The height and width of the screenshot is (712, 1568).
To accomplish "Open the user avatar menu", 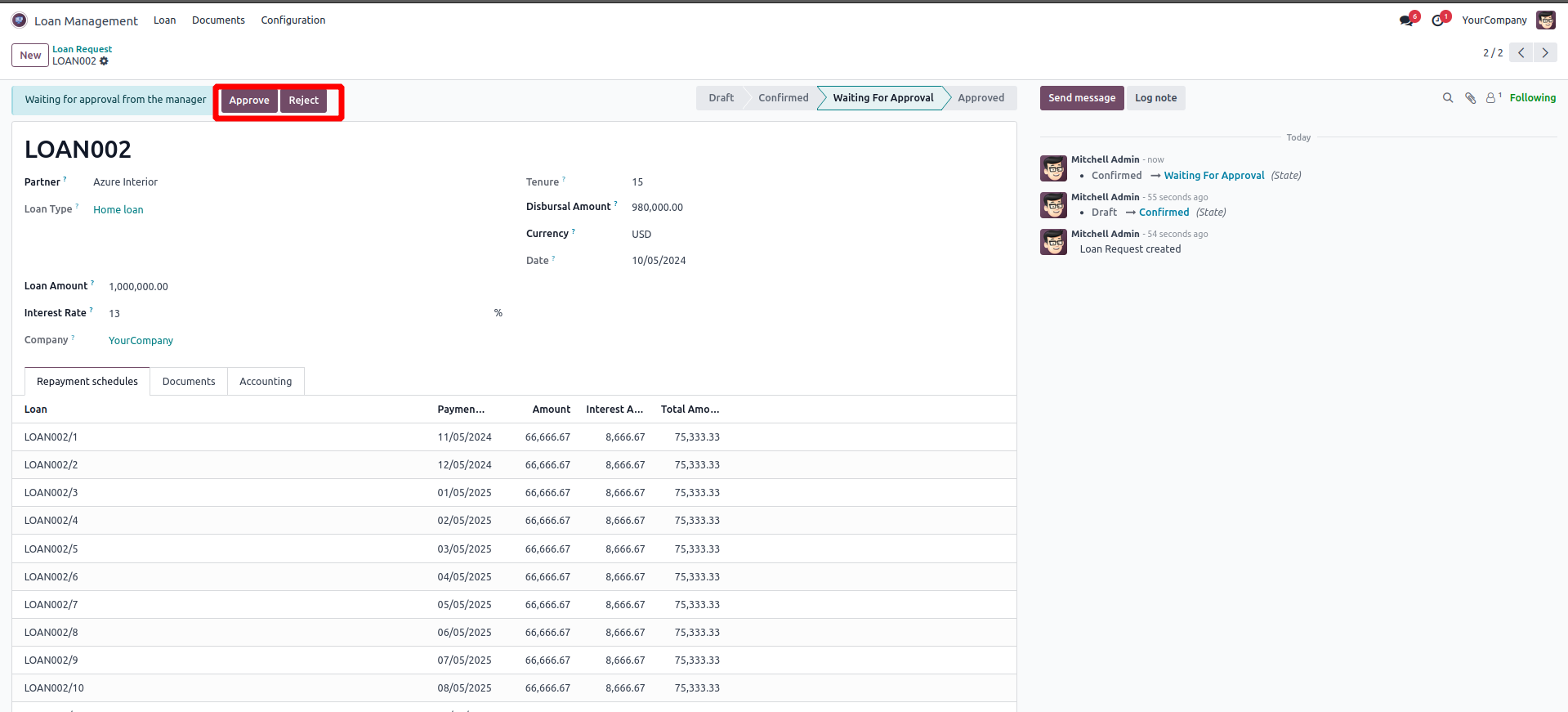I will click(1545, 20).
